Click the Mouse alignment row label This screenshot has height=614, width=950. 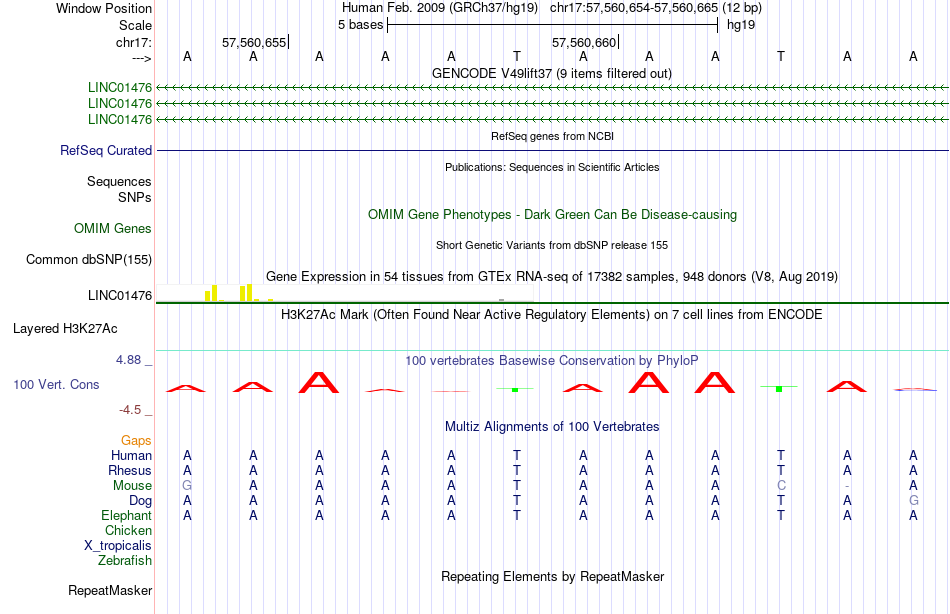pyautogui.click(x=132, y=486)
